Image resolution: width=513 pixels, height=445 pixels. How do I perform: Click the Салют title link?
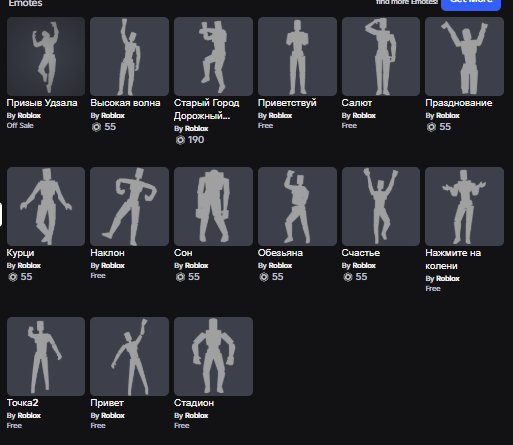pos(357,103)
